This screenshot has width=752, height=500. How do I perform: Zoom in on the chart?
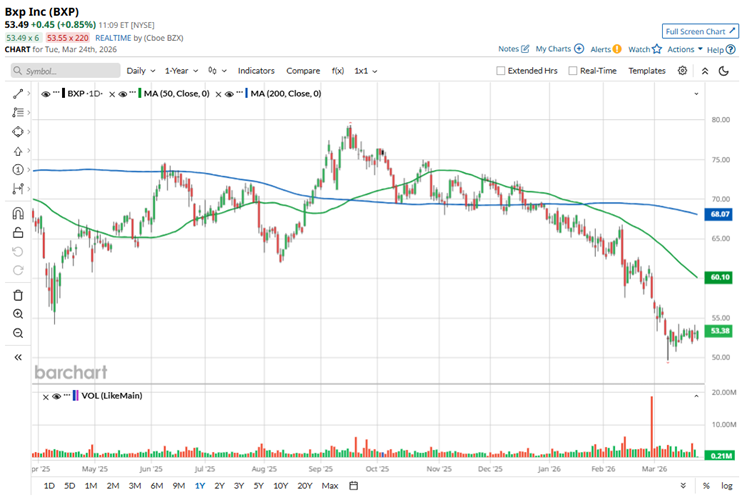(18, 314)
